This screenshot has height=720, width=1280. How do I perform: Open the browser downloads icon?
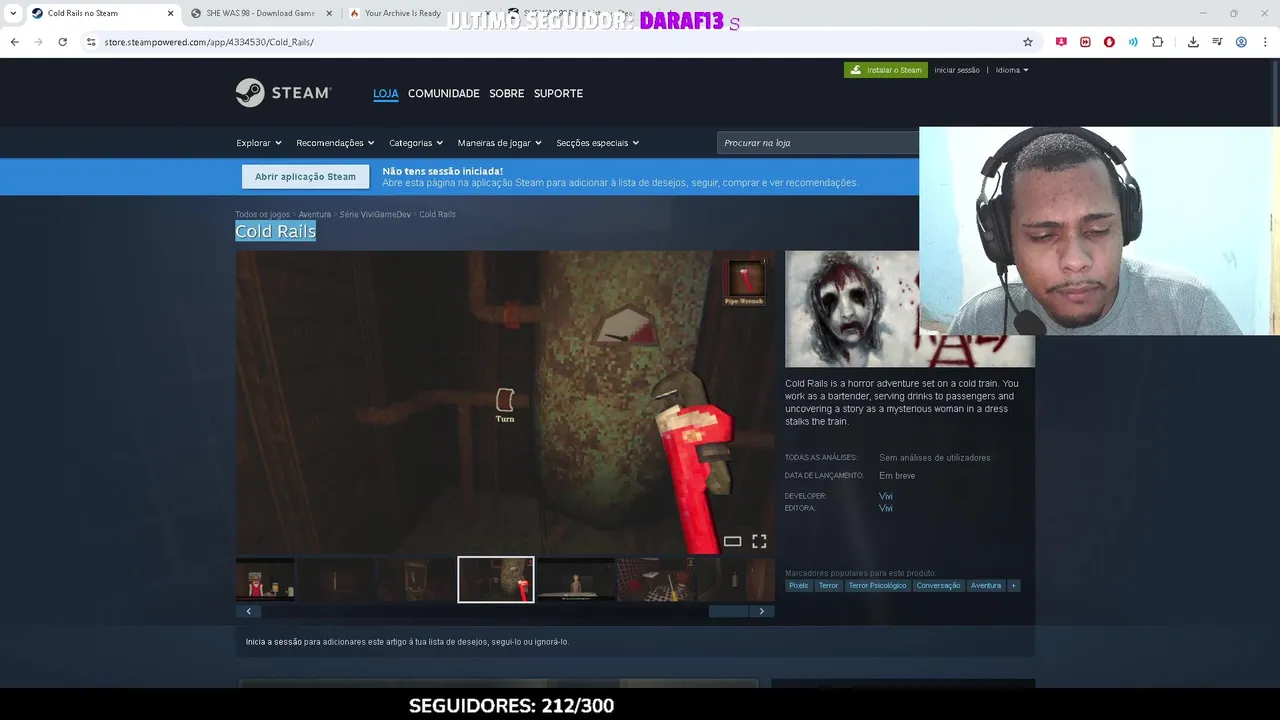(1193, 42)
